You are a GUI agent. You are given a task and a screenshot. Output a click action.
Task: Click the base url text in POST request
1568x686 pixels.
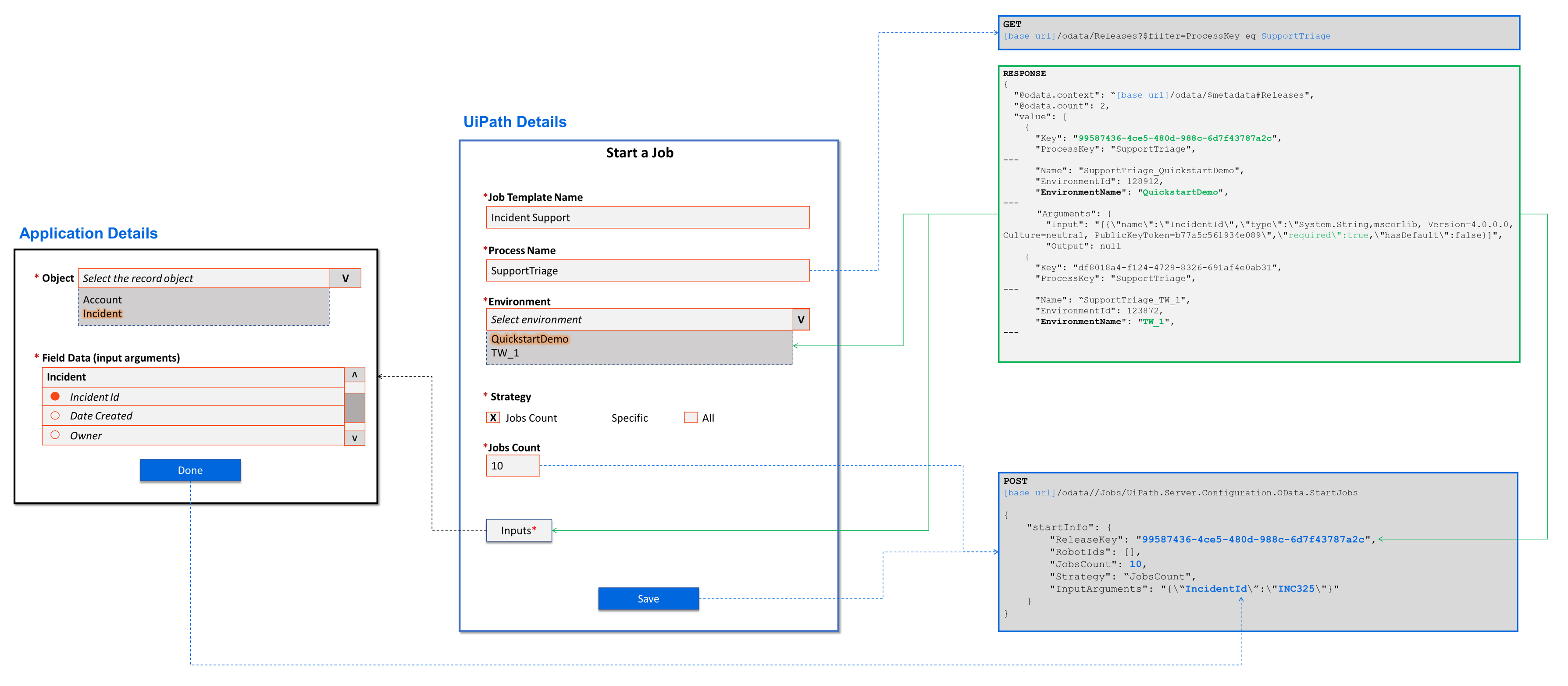pos(1030,493)
